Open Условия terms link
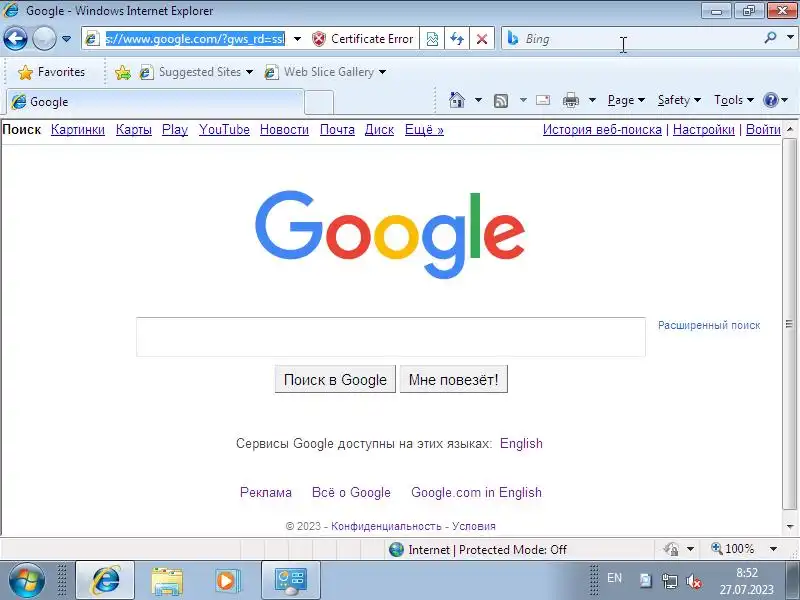800x600 pixels. [x=473, y=526]
